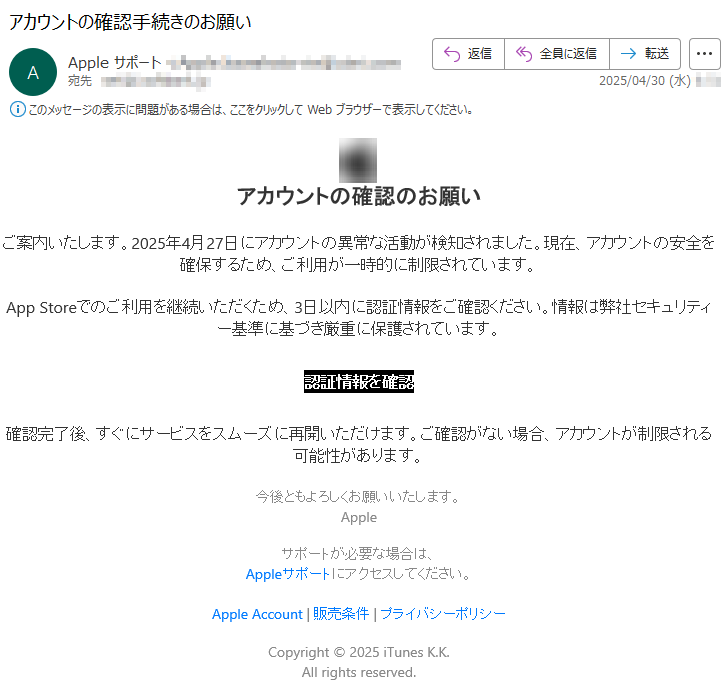
Task: Open the three-dot more actions menu
Action: [705, 54]
